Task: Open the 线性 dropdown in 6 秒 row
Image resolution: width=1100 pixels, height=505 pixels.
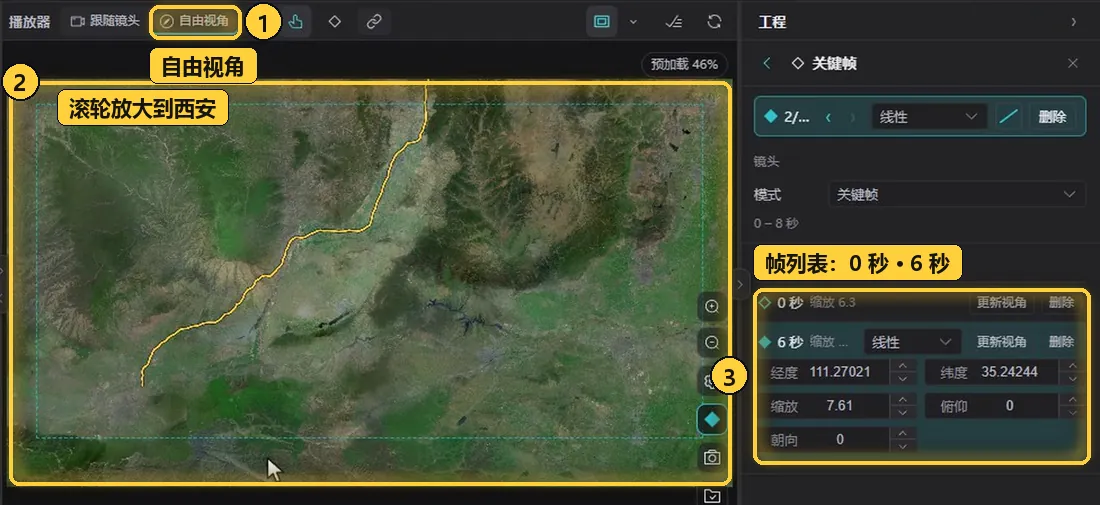Action: 911,342
